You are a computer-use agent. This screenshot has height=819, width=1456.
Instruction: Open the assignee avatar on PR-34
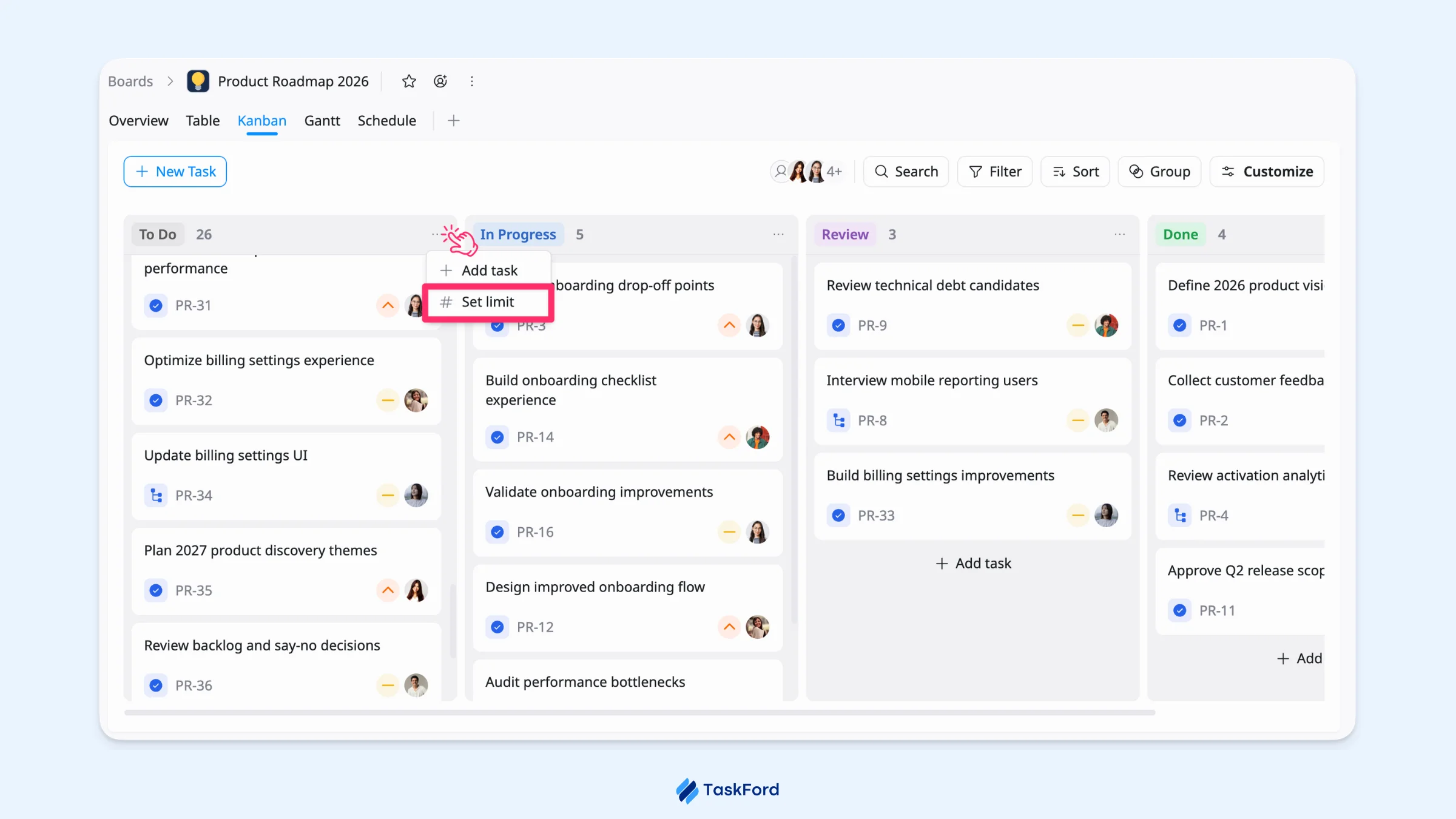416,496
